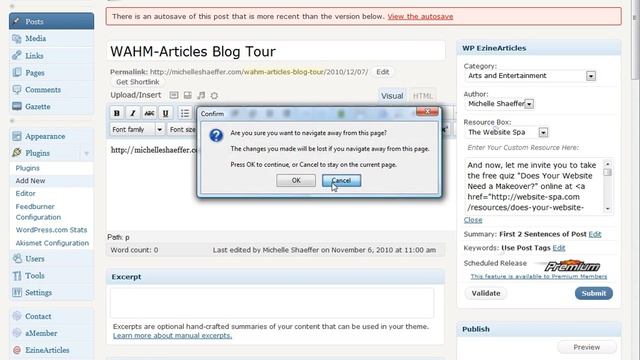Click the Contact icon in the sidebar
640x360 pixels.
pos(17,316)
